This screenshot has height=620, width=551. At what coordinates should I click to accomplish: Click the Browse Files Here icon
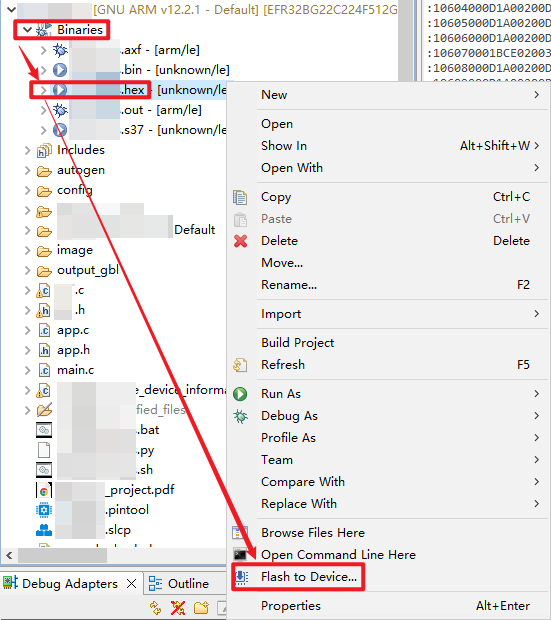tap(240, 533)
